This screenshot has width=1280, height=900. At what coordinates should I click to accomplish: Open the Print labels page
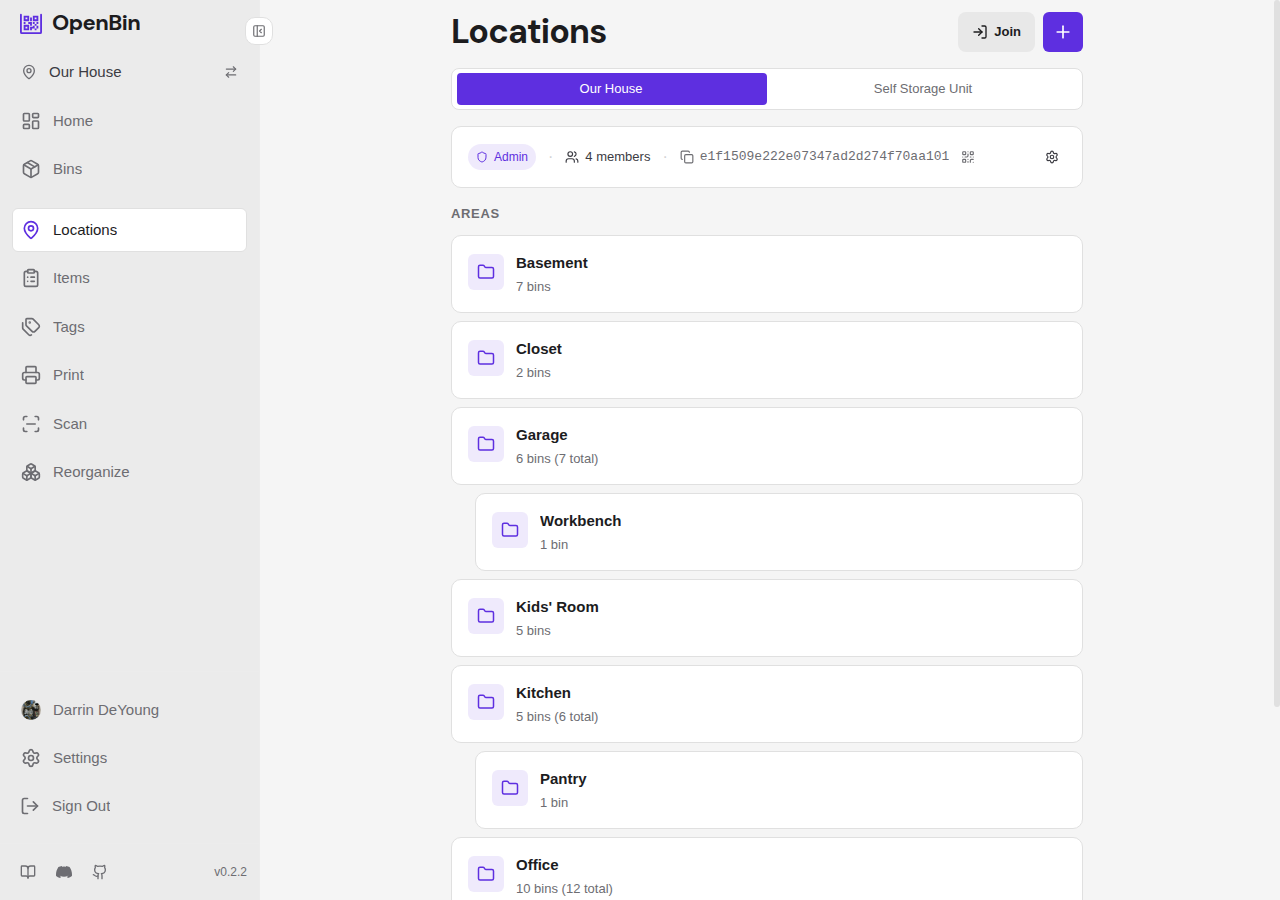click(x=67, y=374)
